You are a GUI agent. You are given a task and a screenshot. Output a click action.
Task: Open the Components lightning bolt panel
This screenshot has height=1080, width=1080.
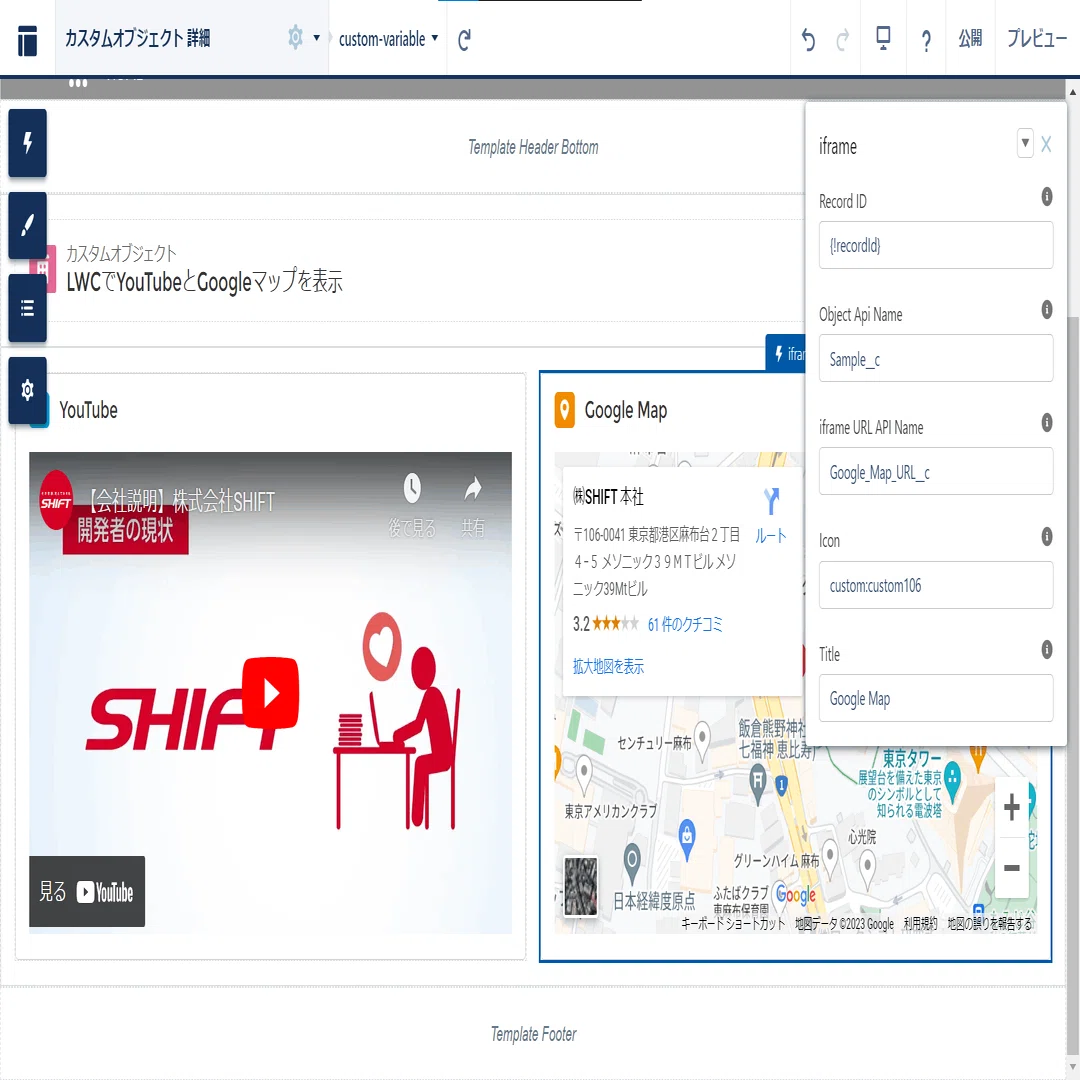28,143
